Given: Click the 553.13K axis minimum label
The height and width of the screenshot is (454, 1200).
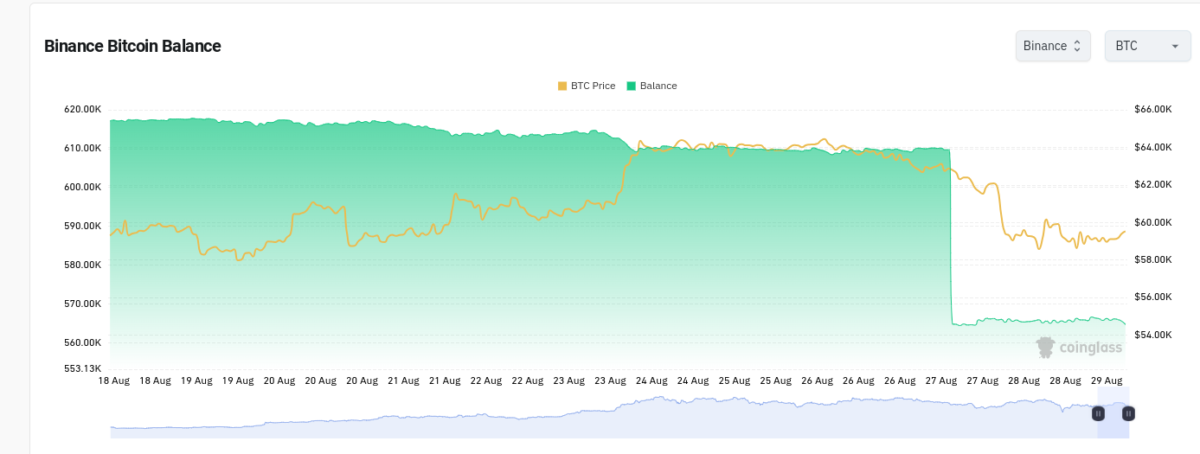Looking at the screenshot, I should (x=82, y=368).
